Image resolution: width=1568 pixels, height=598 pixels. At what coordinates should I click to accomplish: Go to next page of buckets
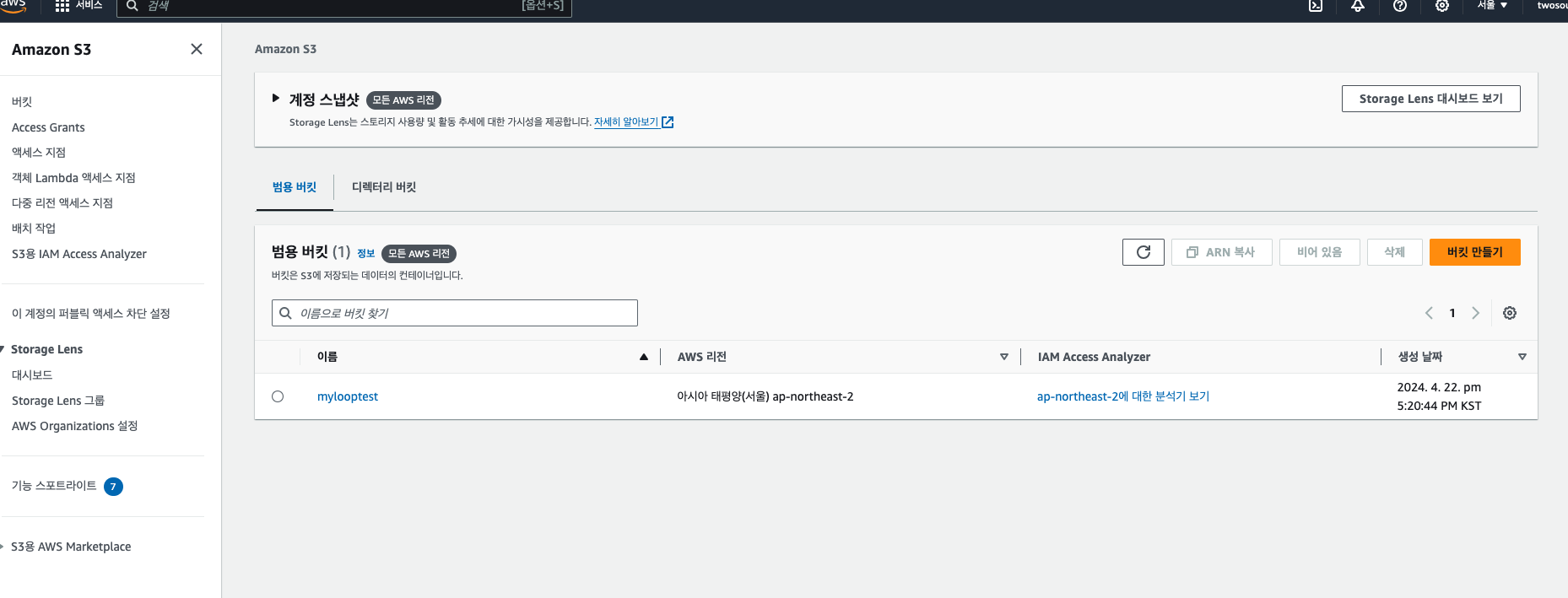[1476, 313]
